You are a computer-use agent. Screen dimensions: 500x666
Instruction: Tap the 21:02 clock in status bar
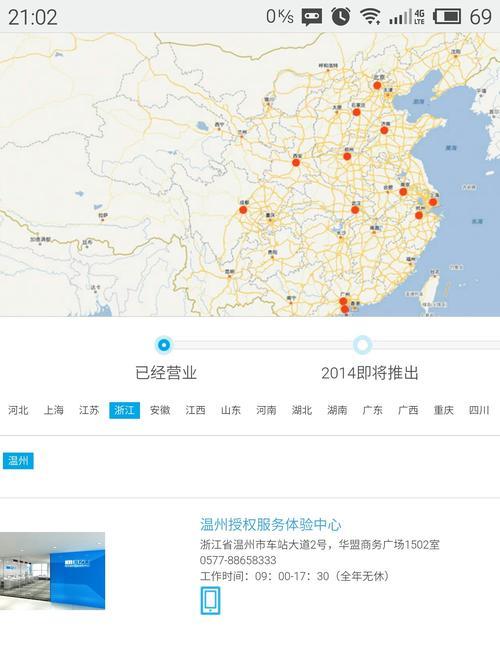coord(33,17)
